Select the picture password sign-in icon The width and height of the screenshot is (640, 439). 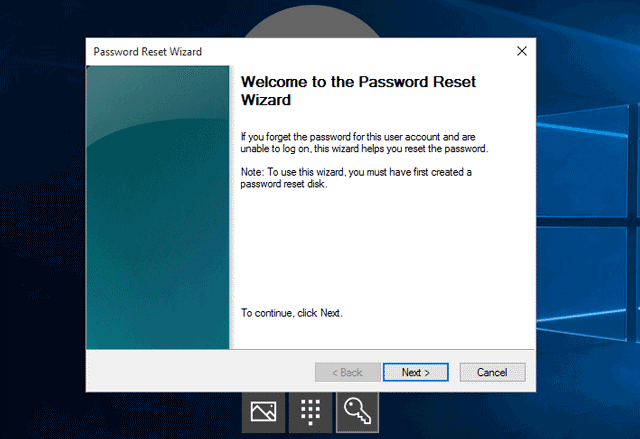(263, 411)
